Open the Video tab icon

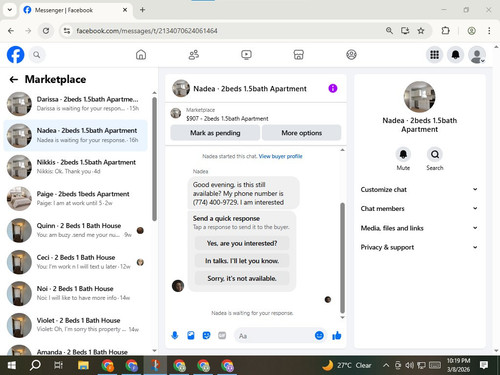[x=246, y=55]
